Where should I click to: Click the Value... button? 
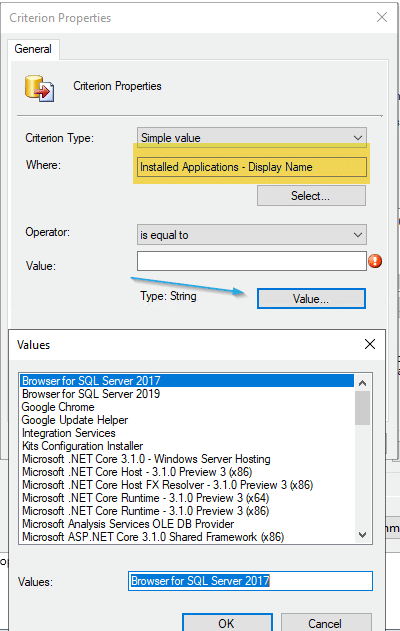pos(311,299)
